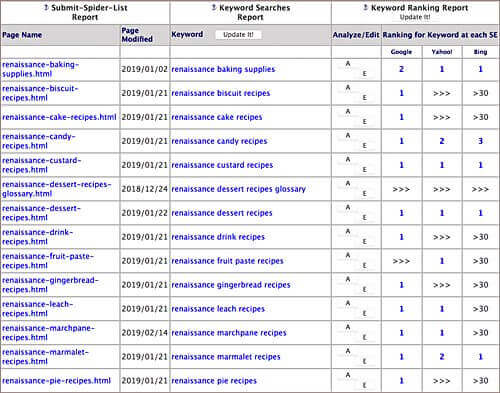Click keyword 'renaissance baking supplies'
This screenshot has height=393, width=500.
[223, 69]
